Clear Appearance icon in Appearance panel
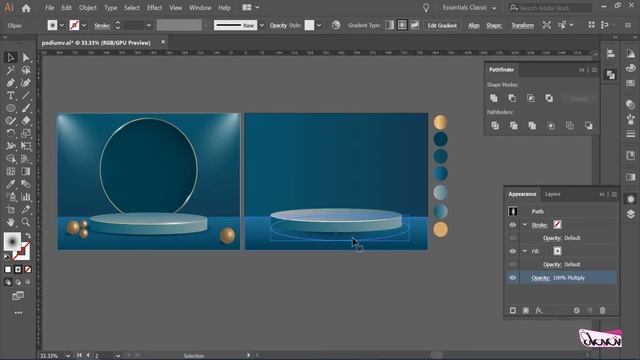Image resolution: width=640 pixels, height=360 pixels. click(x=576, y=311)
